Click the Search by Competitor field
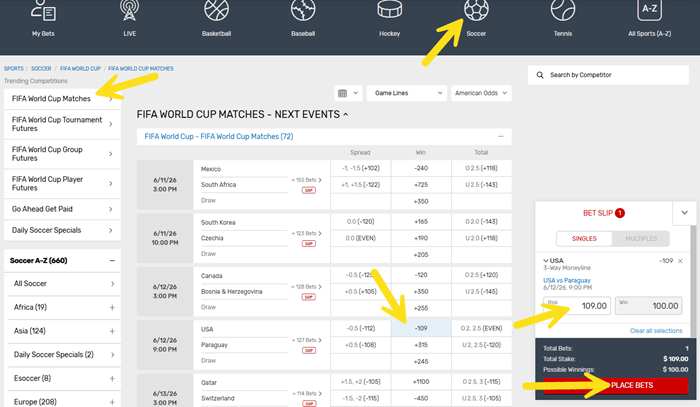The image size is (700, 407). [x=608, y=75]
